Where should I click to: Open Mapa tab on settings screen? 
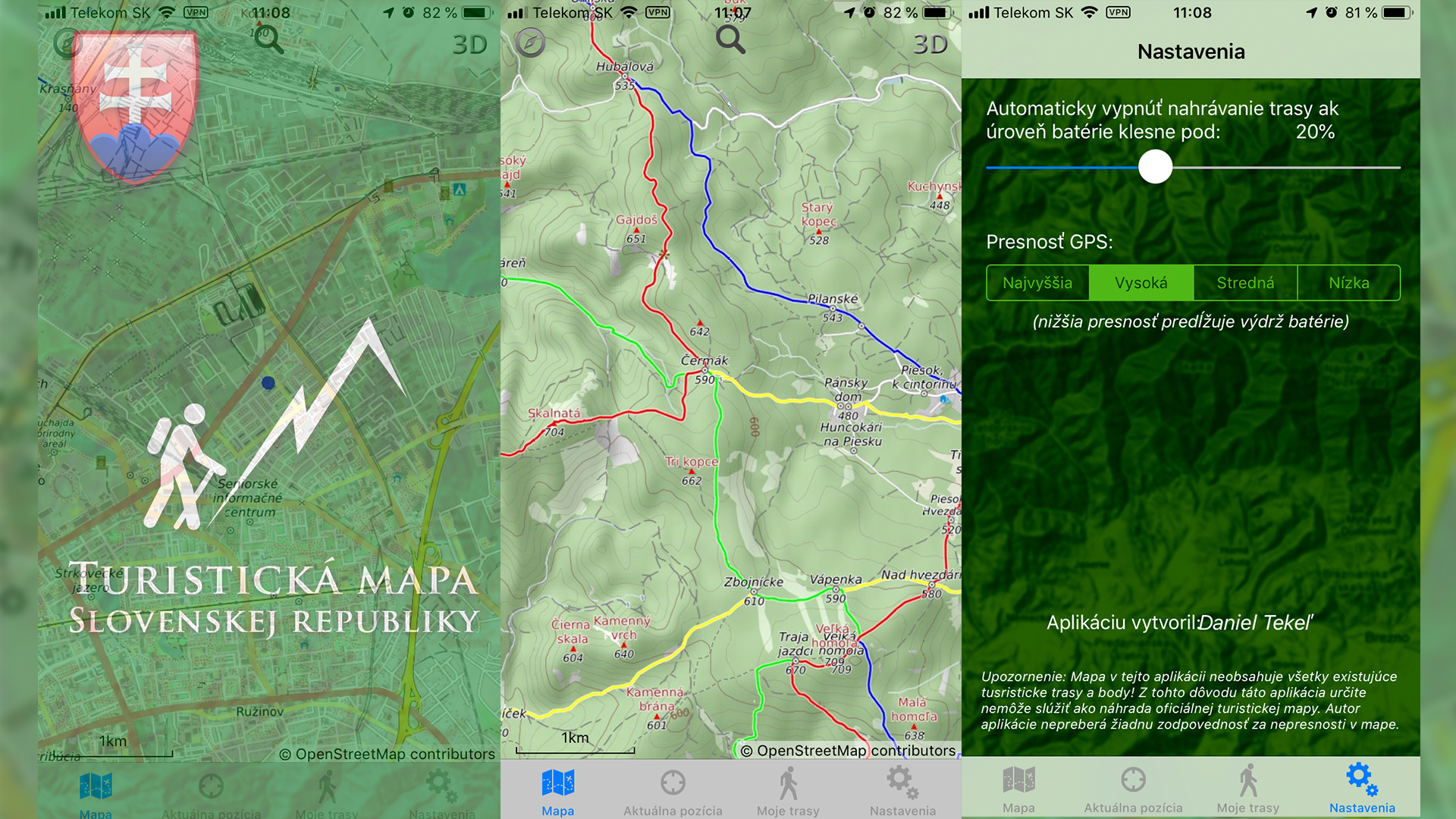click(x=1018, y=789)
